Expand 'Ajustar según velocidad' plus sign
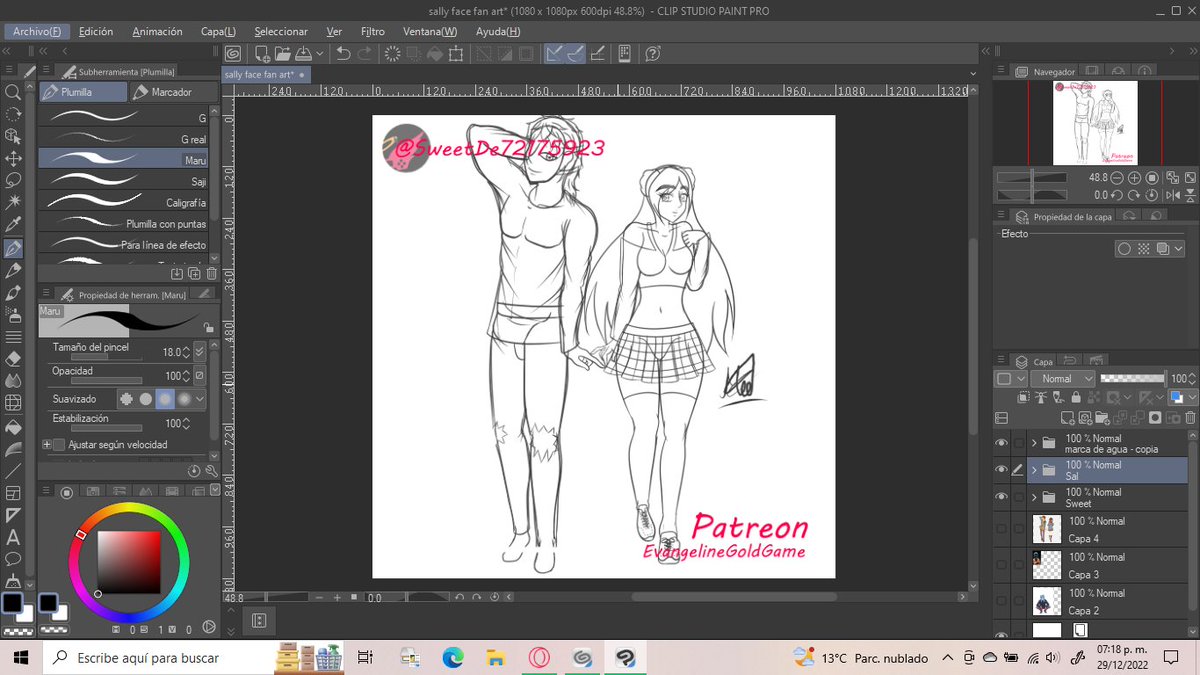The width and height of the screenshot is (1200, 675). tap(46, 444)
